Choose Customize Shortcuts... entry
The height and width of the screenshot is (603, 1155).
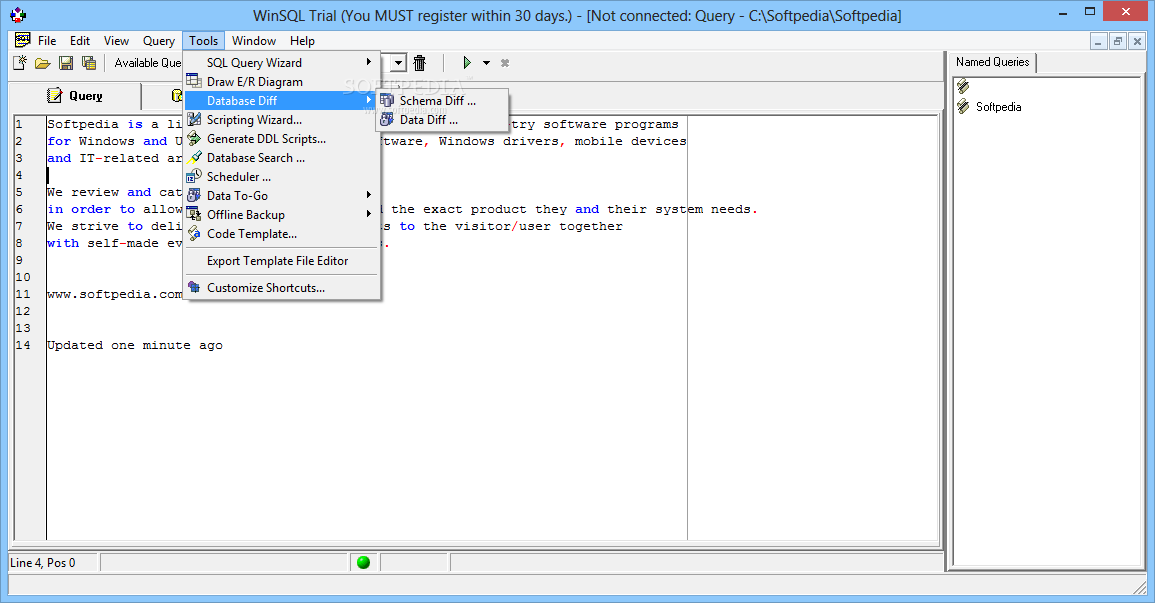(282, 288)
